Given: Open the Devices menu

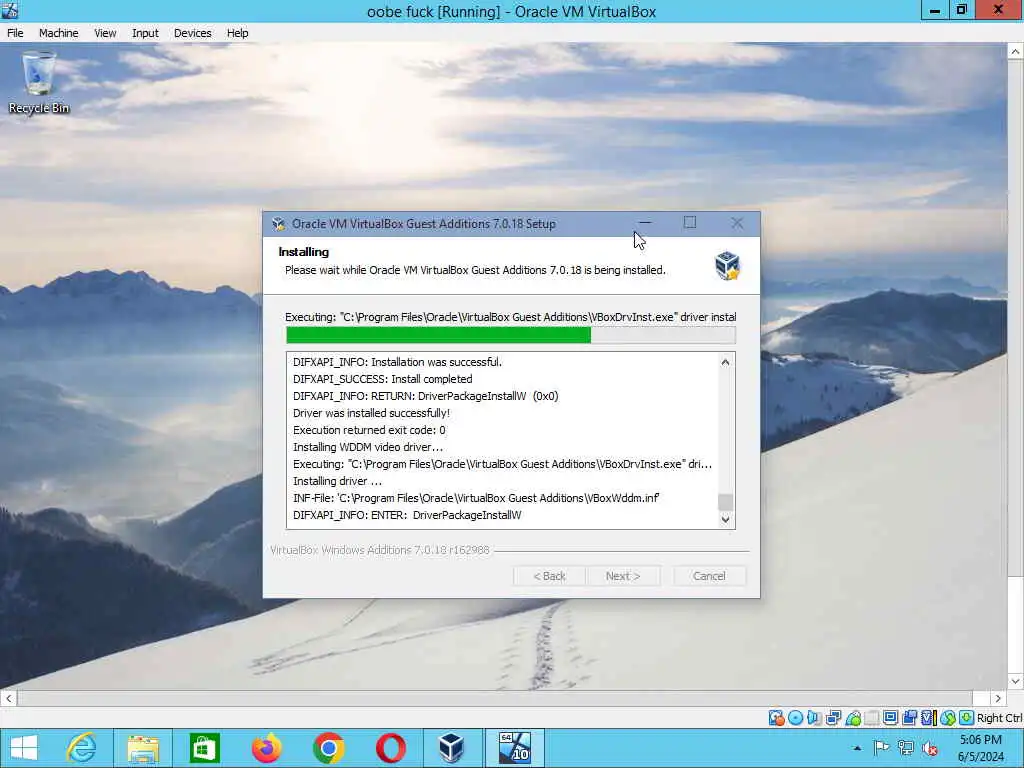Looking at the screenshot, I should 192,33.
